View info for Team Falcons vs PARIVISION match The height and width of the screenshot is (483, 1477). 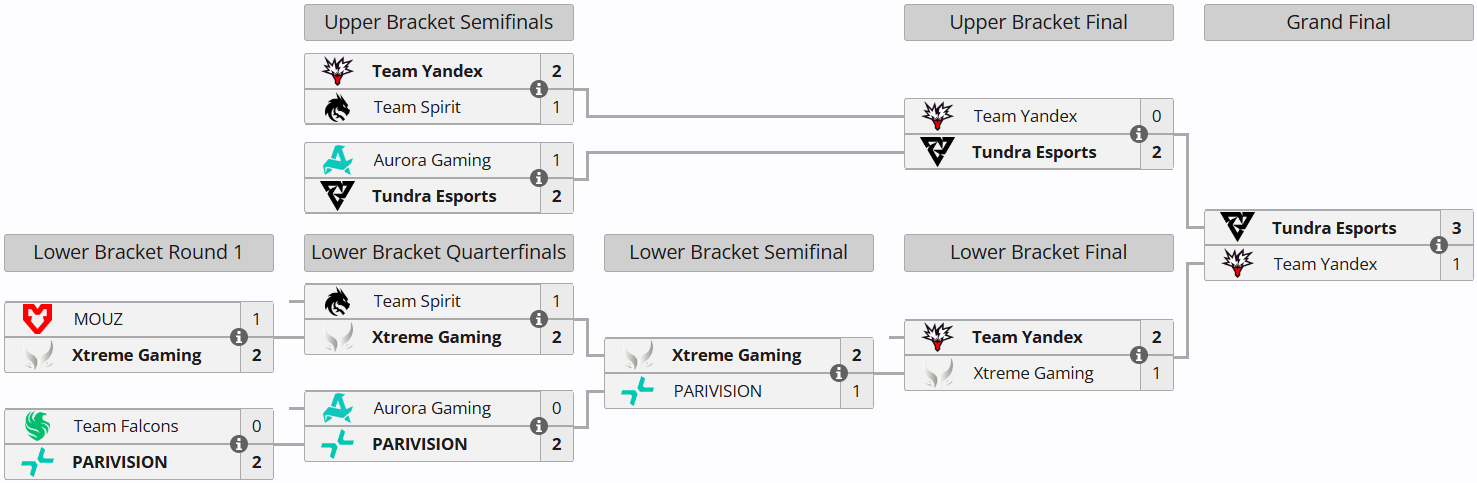239,444
